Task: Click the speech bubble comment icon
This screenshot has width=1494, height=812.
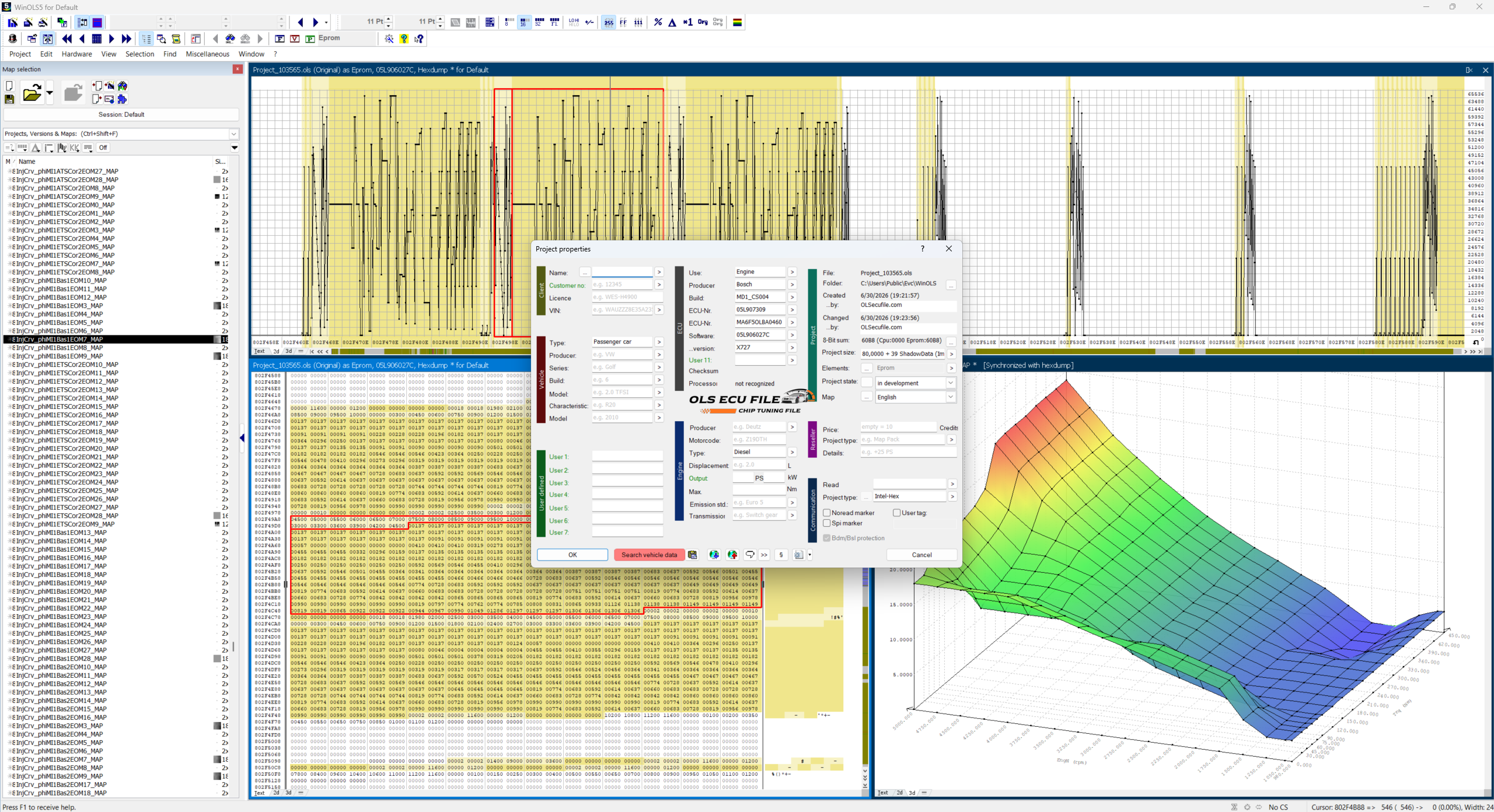Action: pyautogui.click(x=749, y=555)
